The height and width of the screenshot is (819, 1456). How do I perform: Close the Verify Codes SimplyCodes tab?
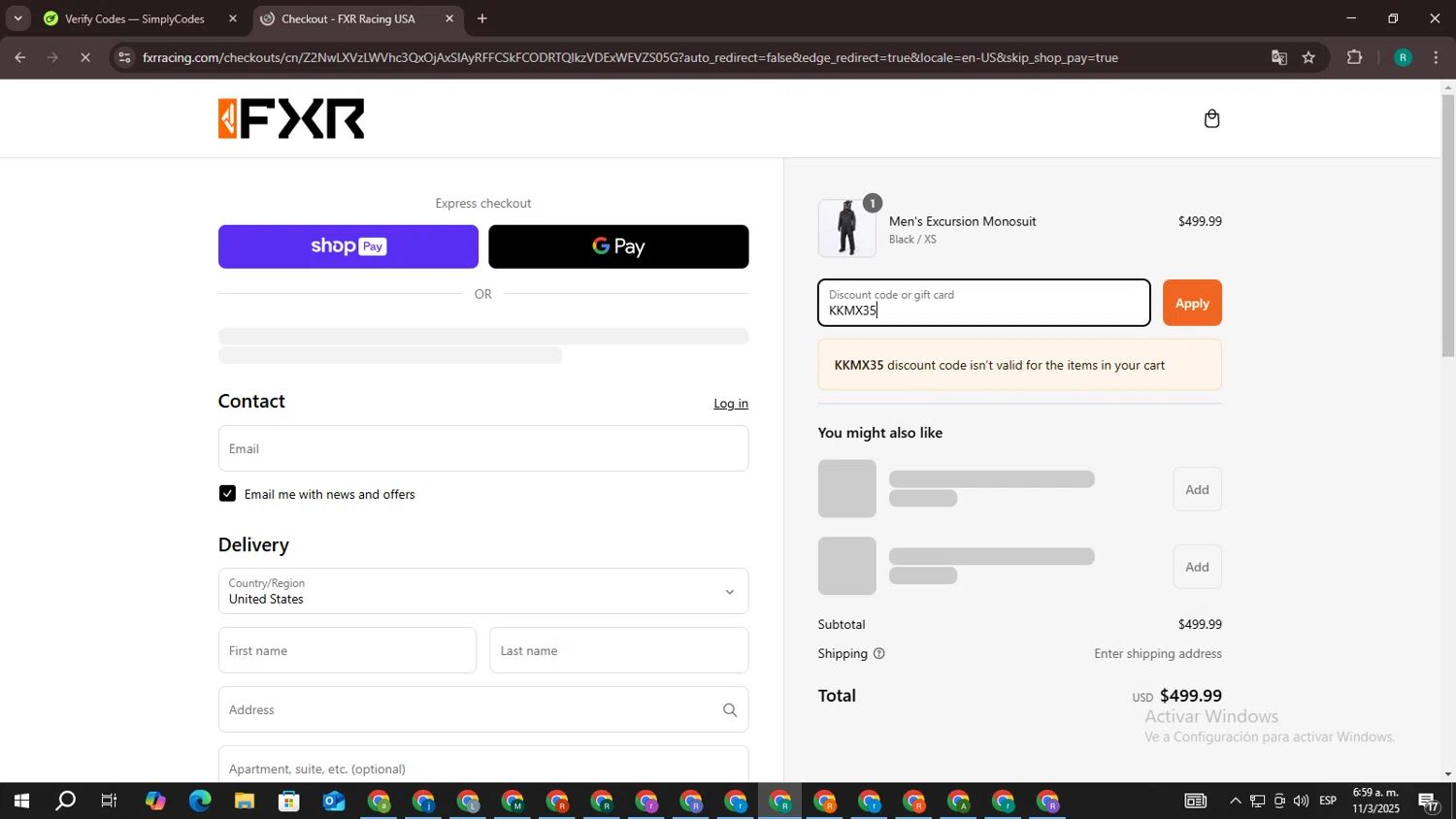coord(232,18)
